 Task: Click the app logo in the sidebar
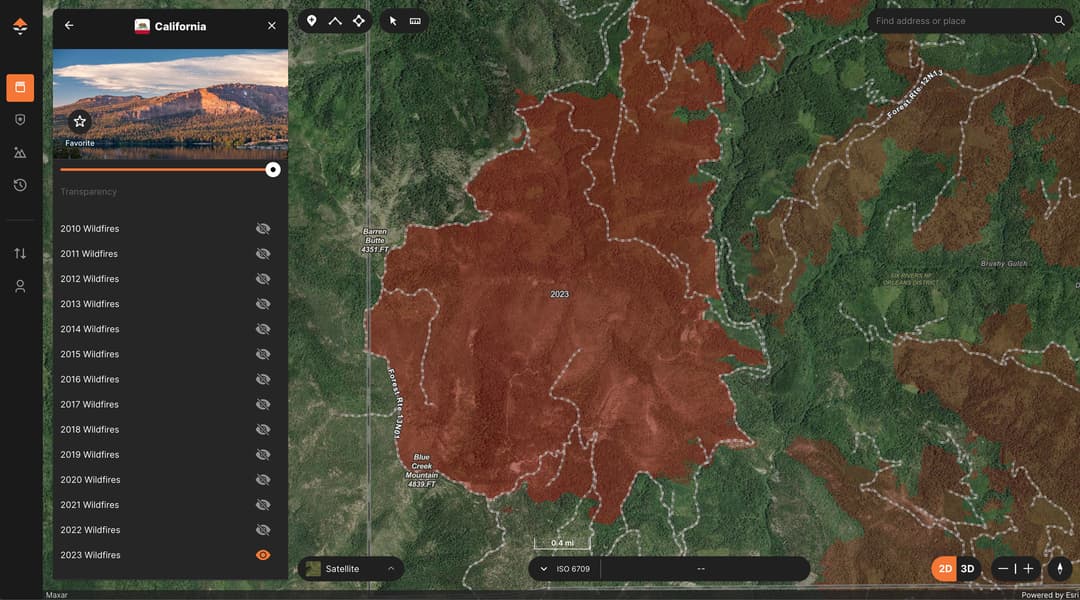pyautogui.click(x=20, y=26)
